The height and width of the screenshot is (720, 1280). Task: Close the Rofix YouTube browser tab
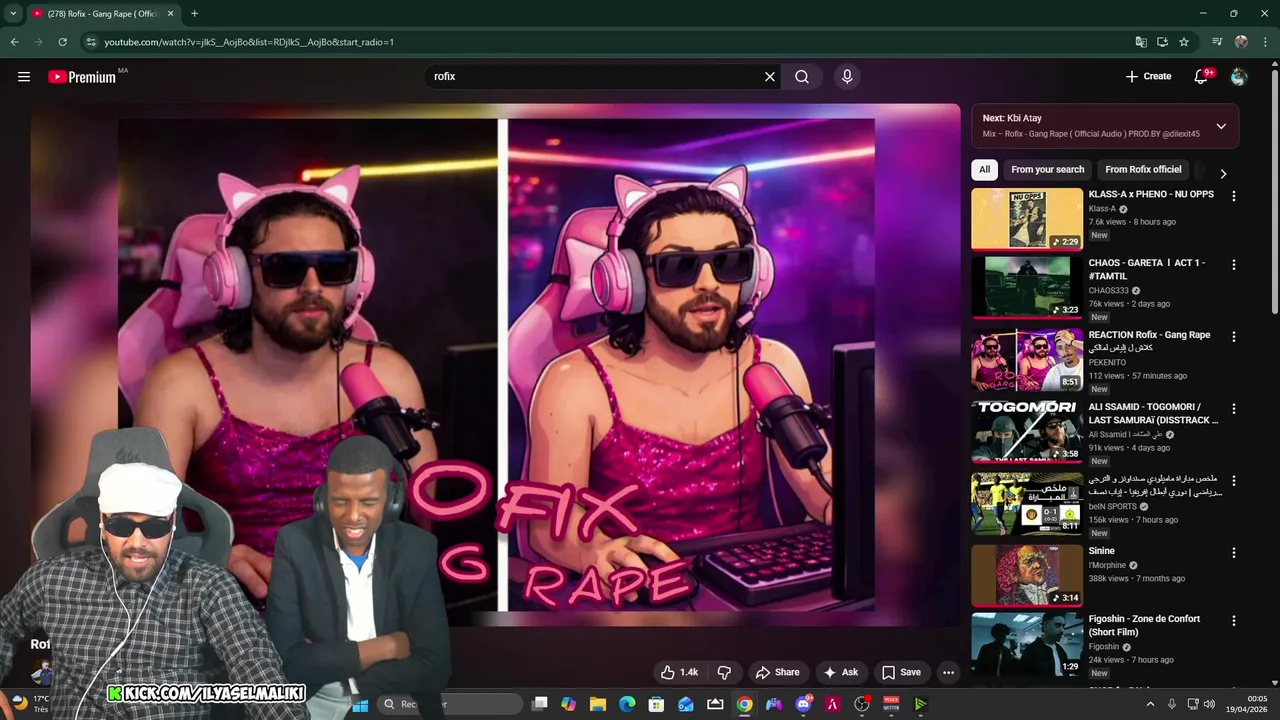[x=170, y=13]
